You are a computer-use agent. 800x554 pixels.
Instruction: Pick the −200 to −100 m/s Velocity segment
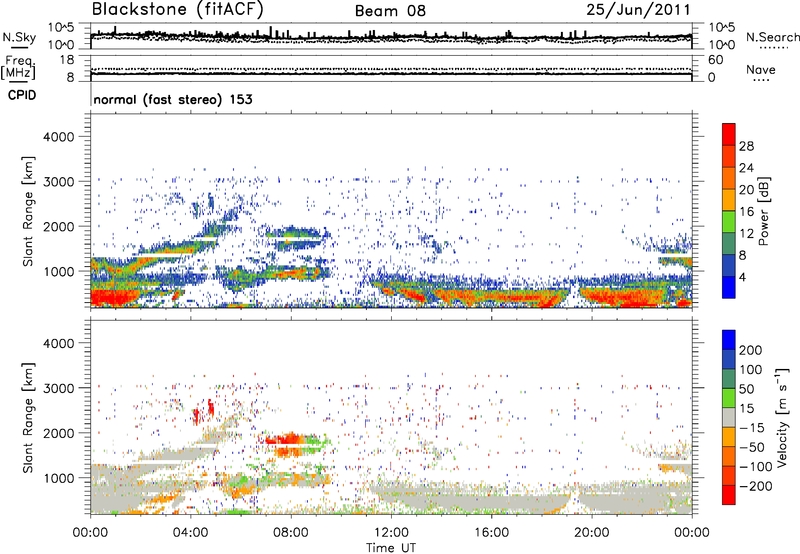pyautogui.click(x=729, y=475)
